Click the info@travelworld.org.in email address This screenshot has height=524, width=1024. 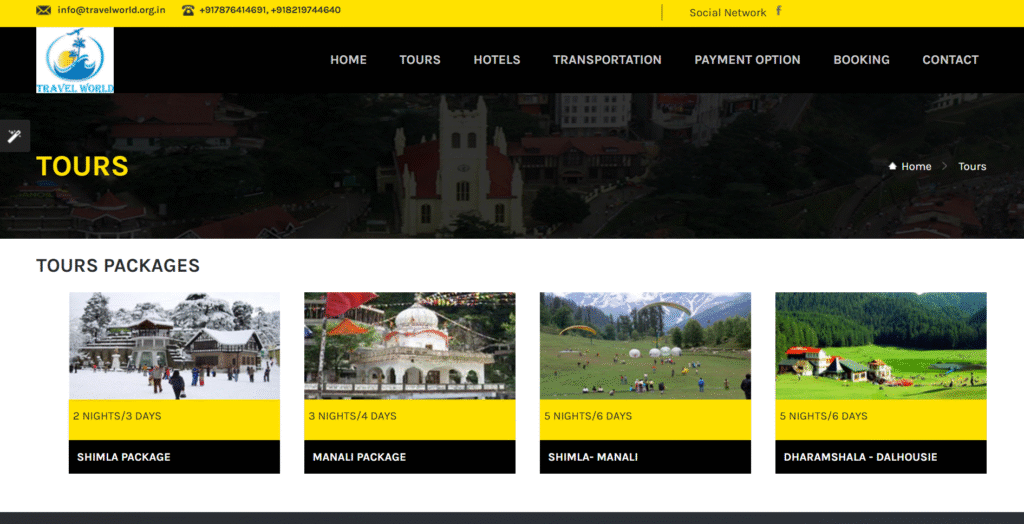pos(111,10)
